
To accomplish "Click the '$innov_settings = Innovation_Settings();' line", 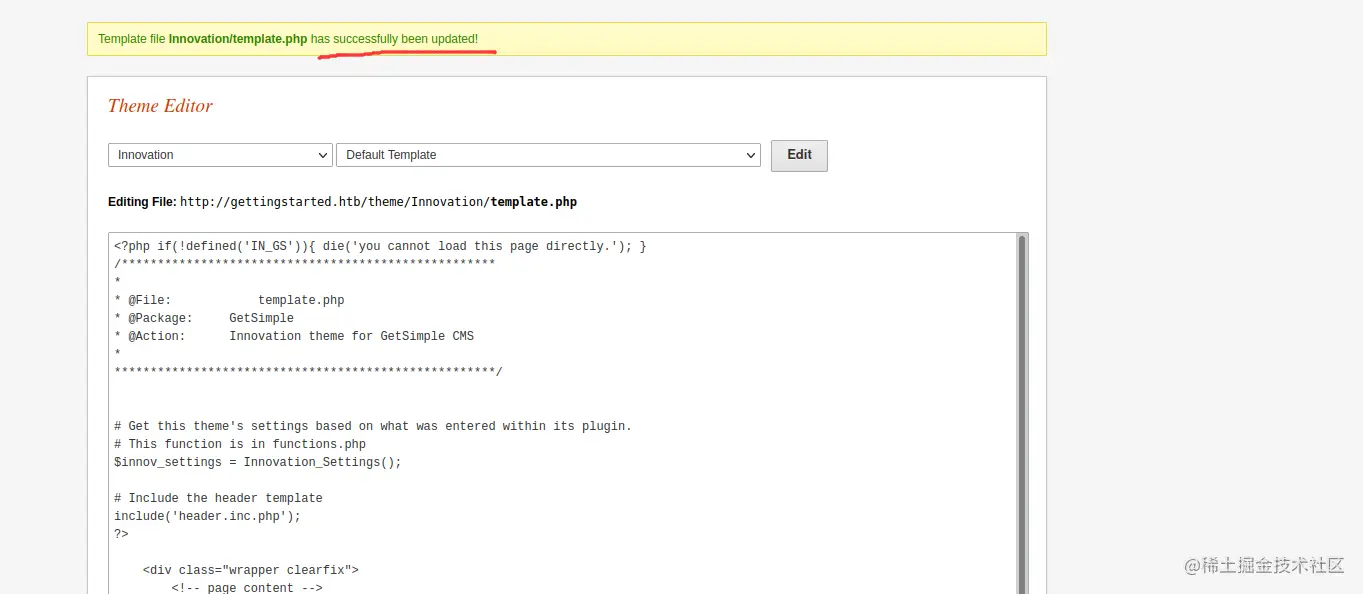I will click(258, 462).
